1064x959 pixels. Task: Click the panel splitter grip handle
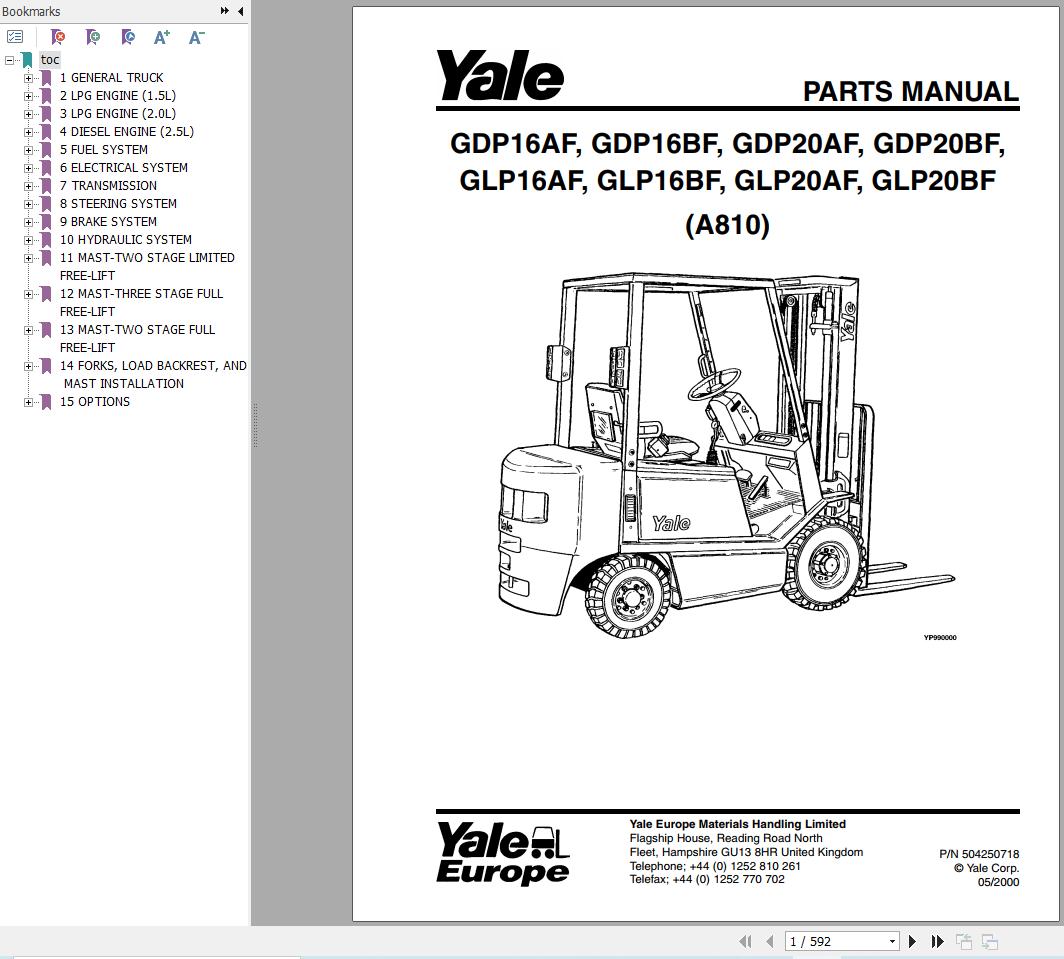tap(255, 426)
